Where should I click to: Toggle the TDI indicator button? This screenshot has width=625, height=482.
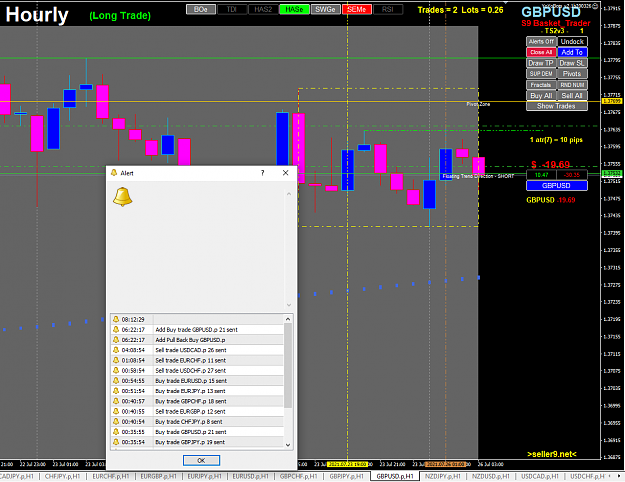coord(232,9)
